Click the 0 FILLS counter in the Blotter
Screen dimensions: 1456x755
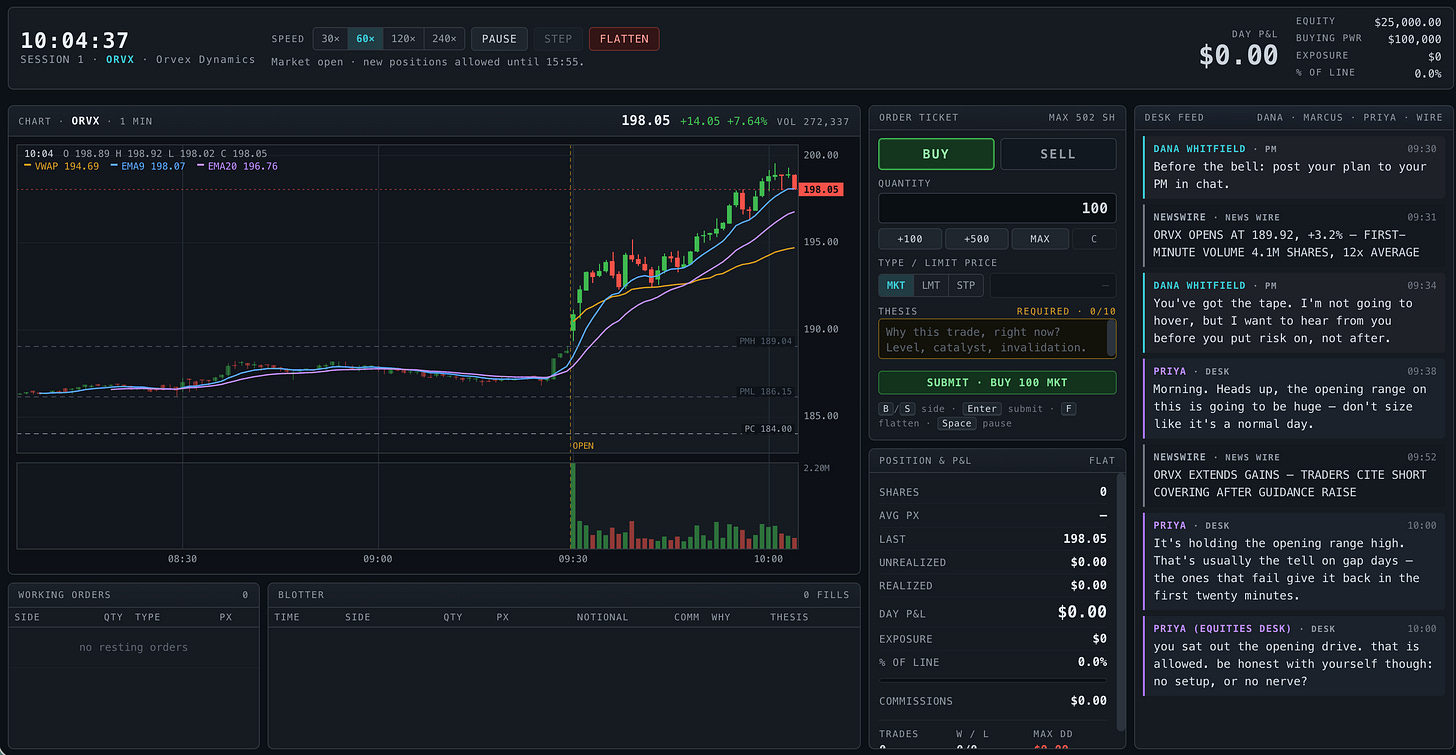click(x=826, y=595)
